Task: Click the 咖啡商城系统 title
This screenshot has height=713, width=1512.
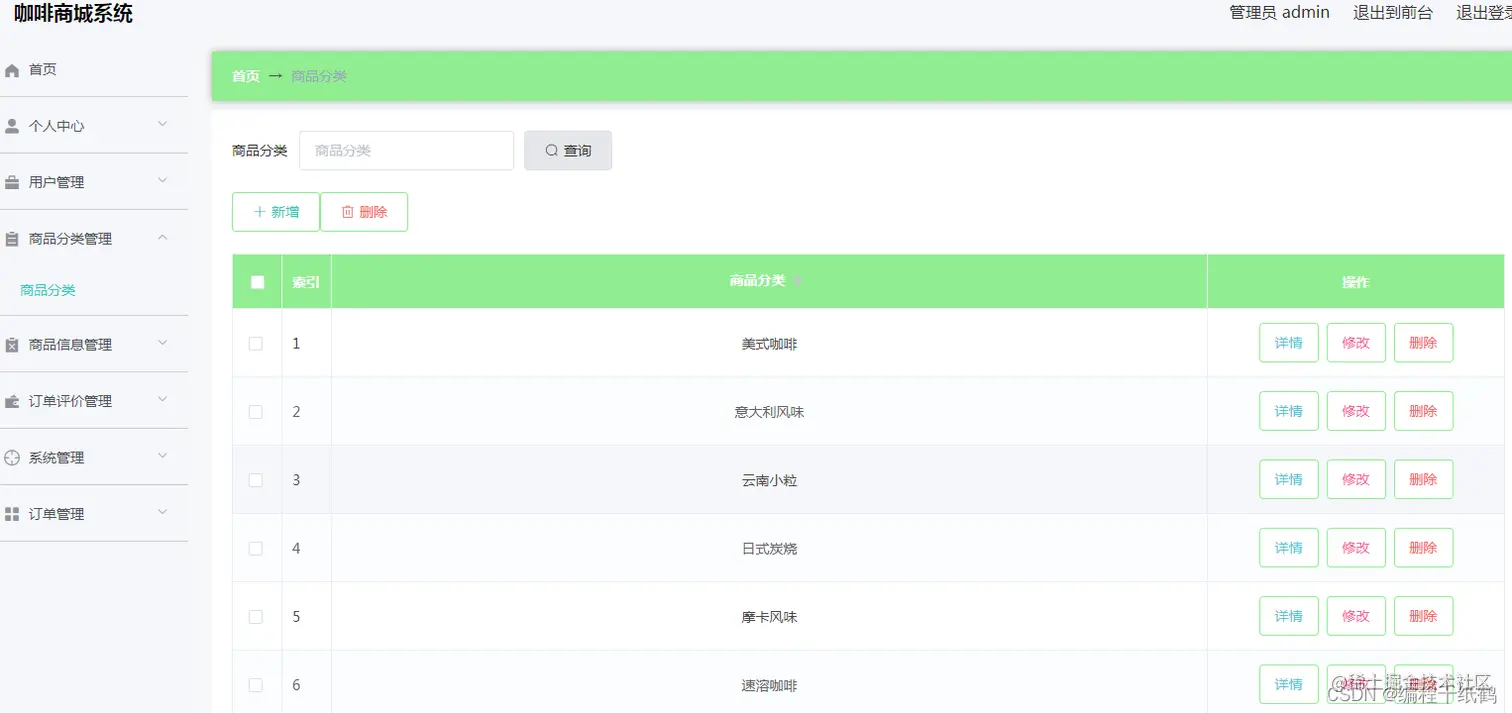Action: 73,13
